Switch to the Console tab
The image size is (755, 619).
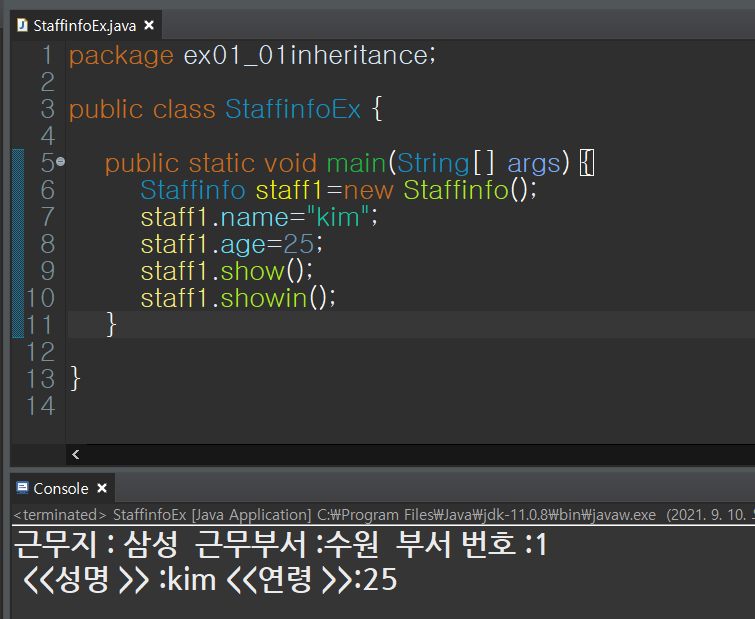click(x=61, y=489)
